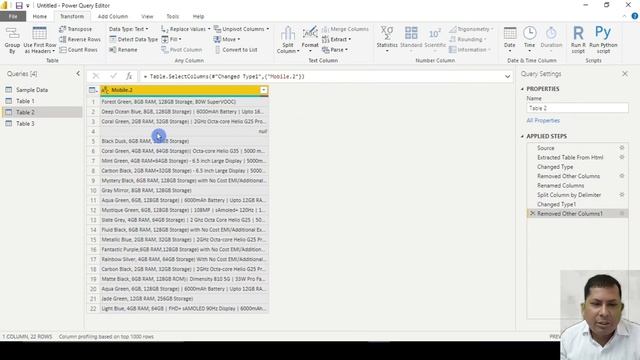This screenshot has height=360, width=640.
Task: Click Run R script
Action: pos(578,40)
